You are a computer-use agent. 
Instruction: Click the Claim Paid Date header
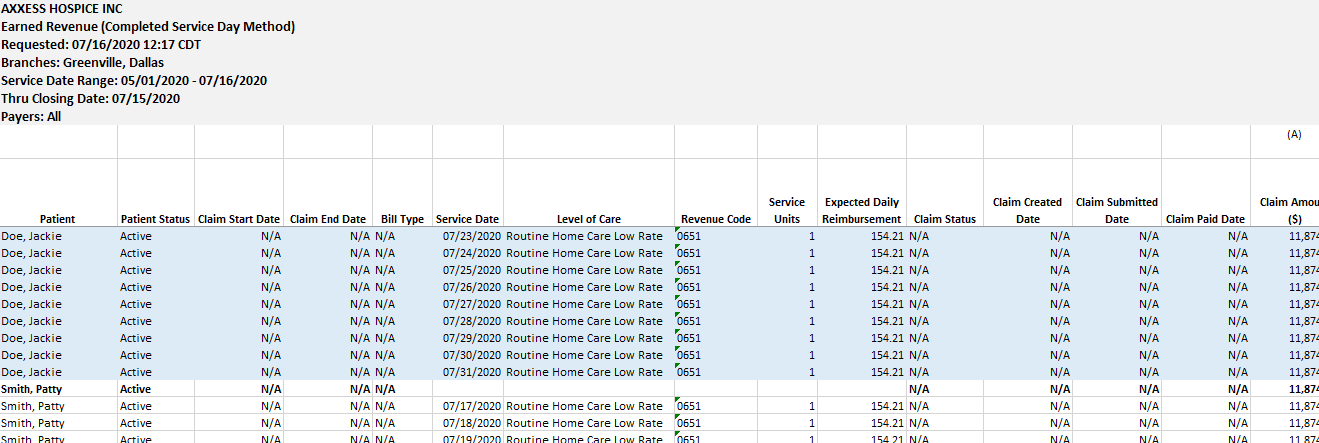click(1205, 219)
